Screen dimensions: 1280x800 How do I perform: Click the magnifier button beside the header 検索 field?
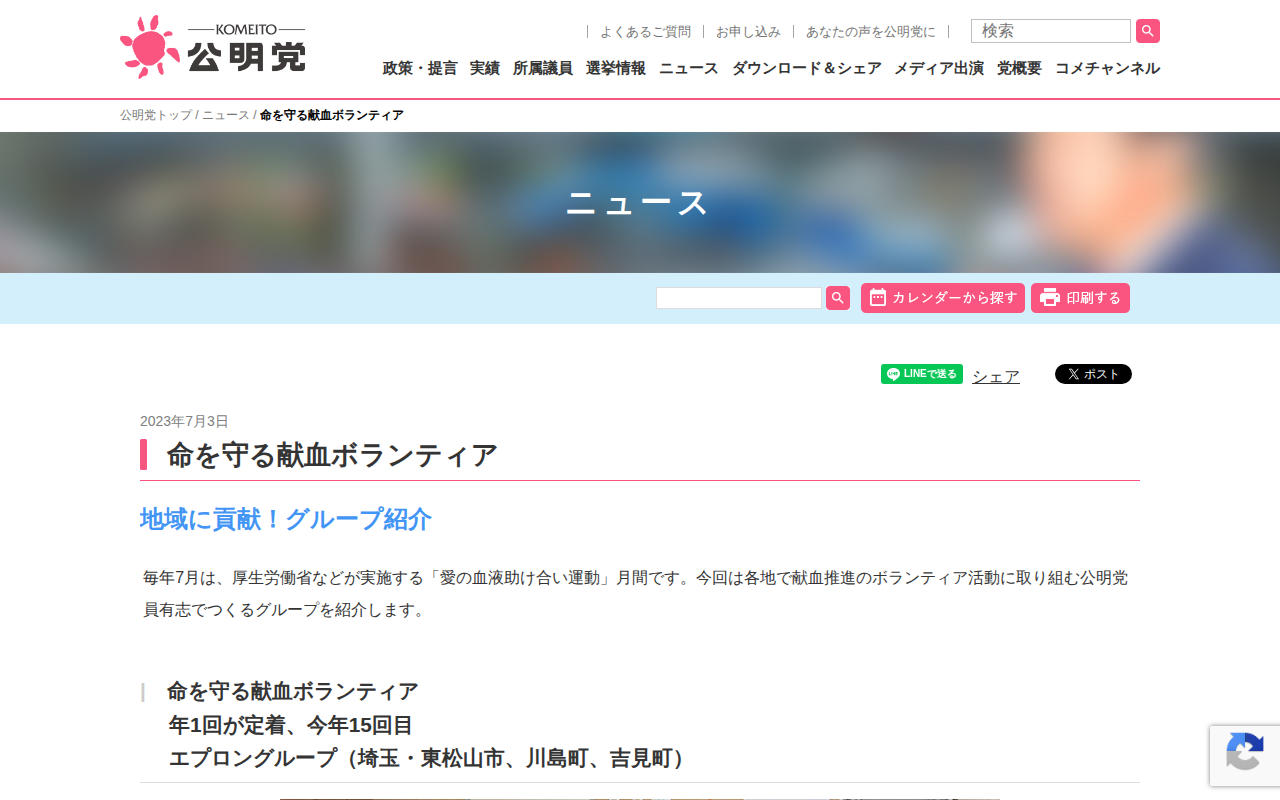1148,31
